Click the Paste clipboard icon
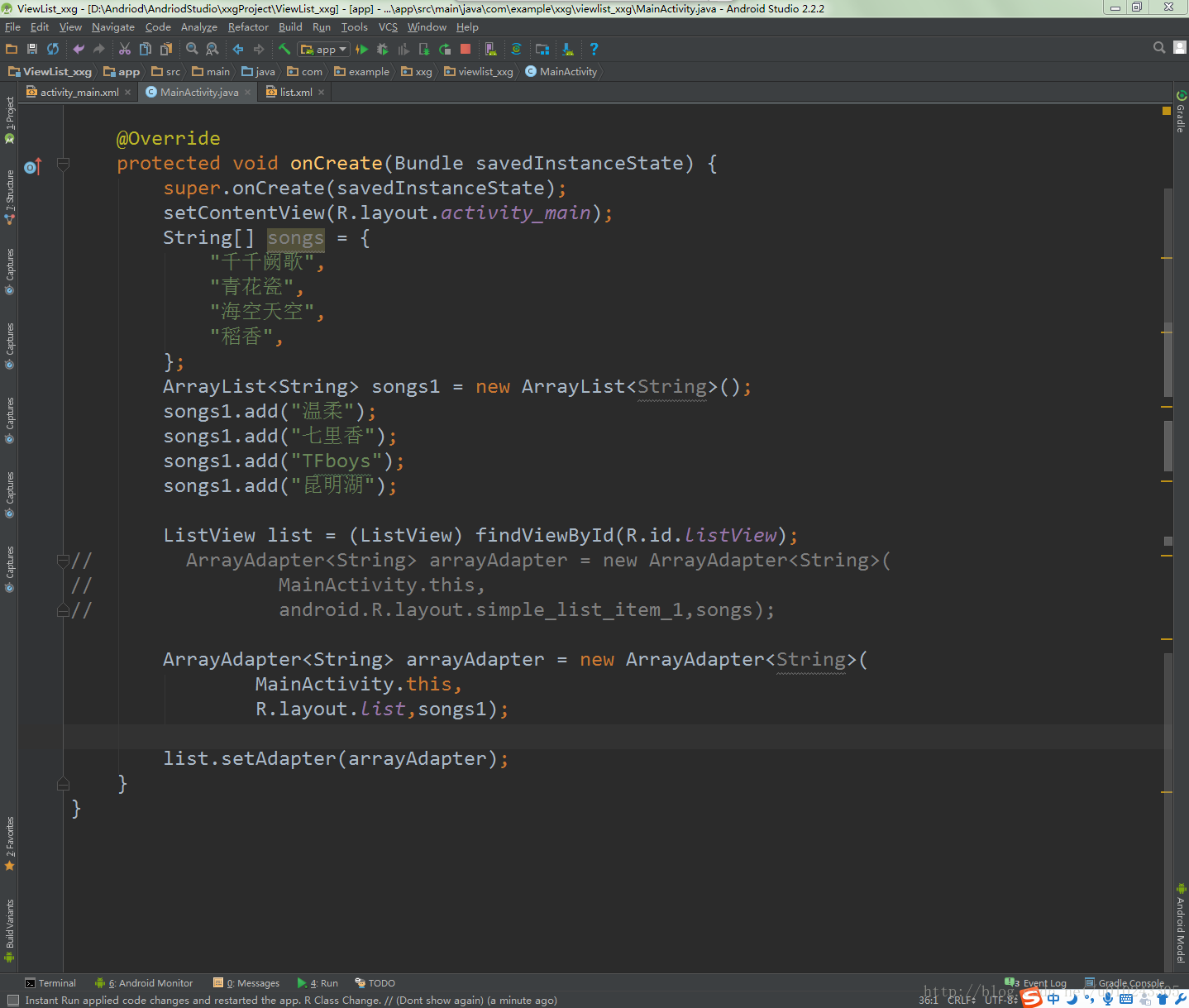This screenshot has width=1189, height=1008. click(x=166, y=49)
